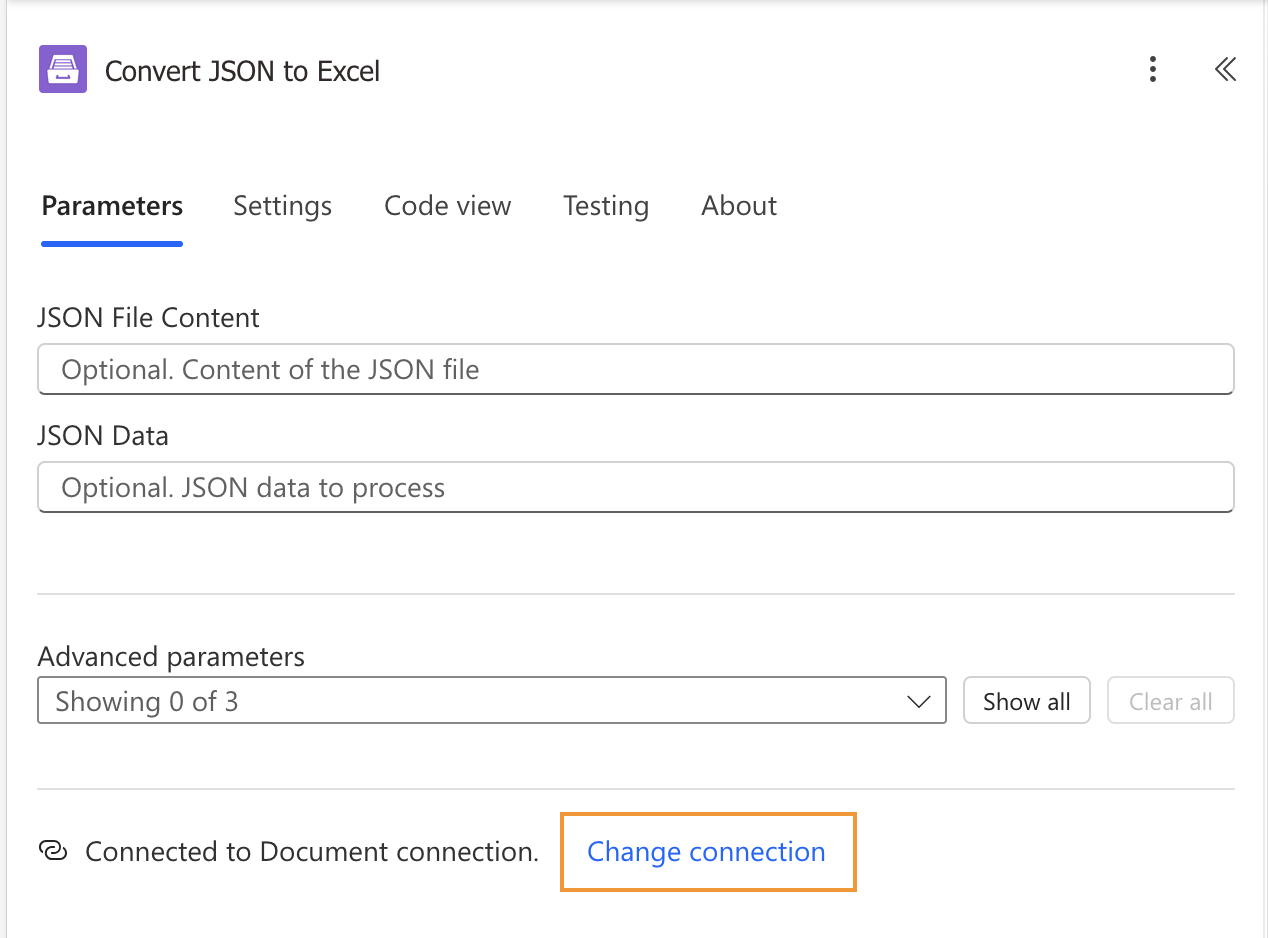The image size is (1268, 938).
Task: Collapse the action panel with double chevron
Action: tap(1225, 70)
